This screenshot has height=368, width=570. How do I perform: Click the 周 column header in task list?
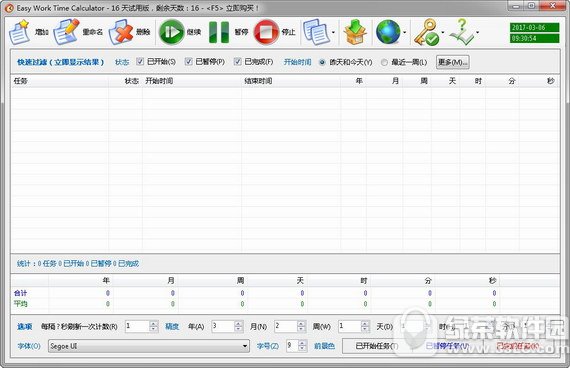417,81
